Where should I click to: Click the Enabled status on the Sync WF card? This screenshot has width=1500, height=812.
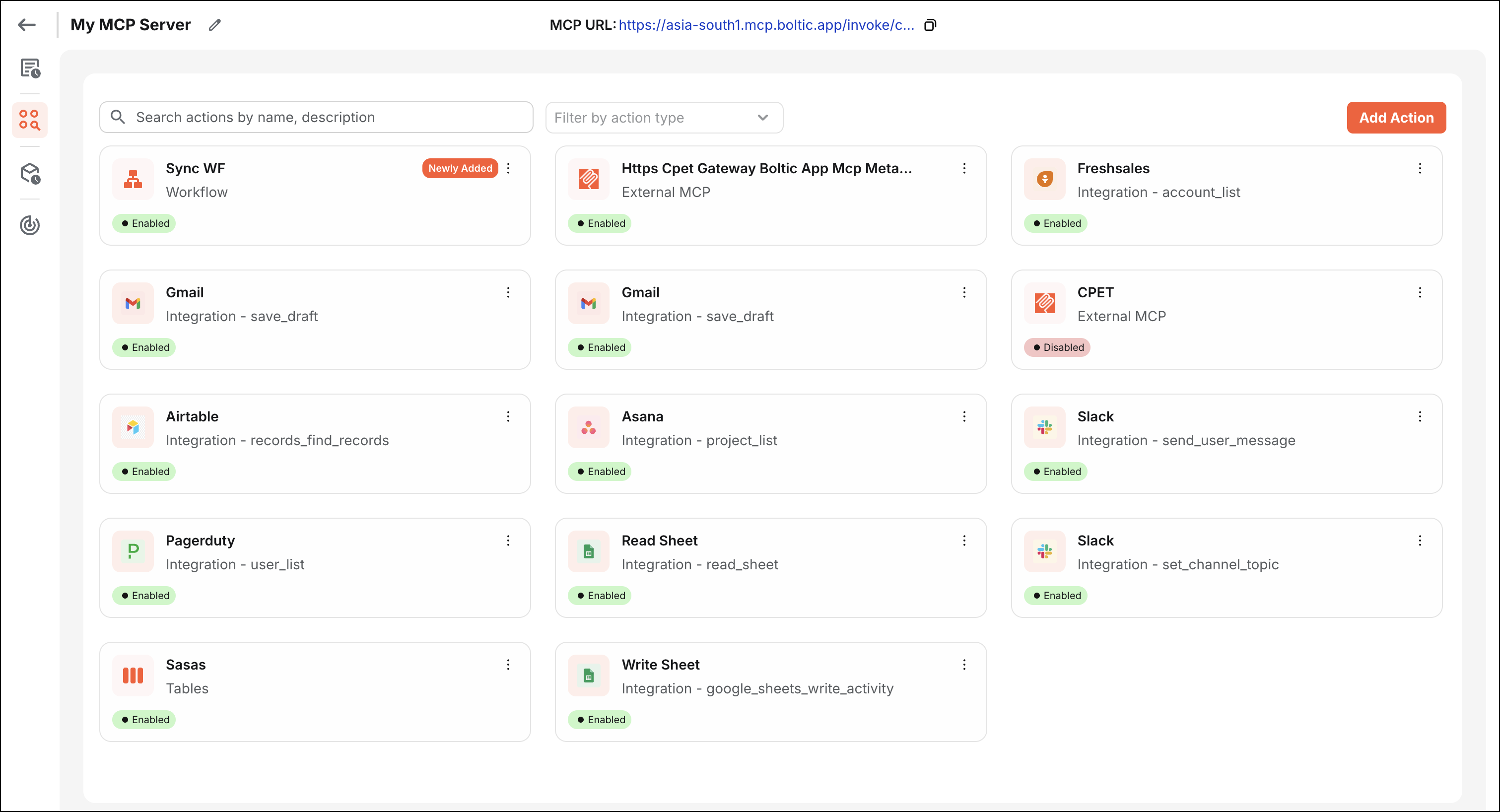[x=144, y=223]
